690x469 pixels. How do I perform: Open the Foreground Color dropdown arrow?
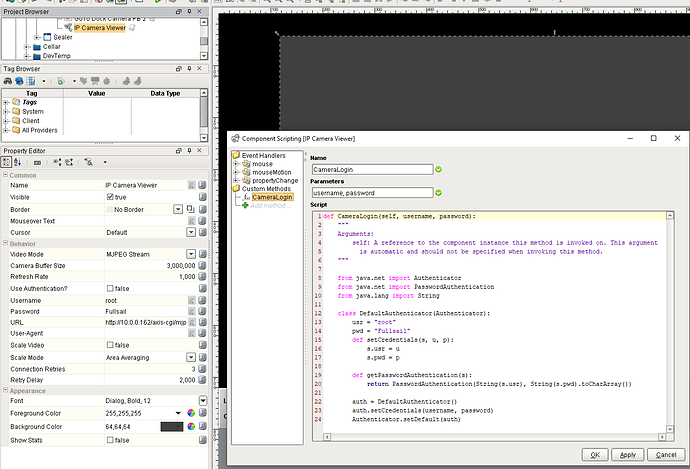pyautogui.click(x=178, y=413)
